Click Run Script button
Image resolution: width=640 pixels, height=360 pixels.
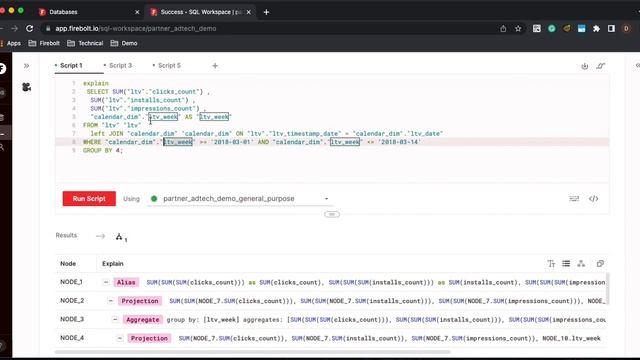(x=89, y=199)
